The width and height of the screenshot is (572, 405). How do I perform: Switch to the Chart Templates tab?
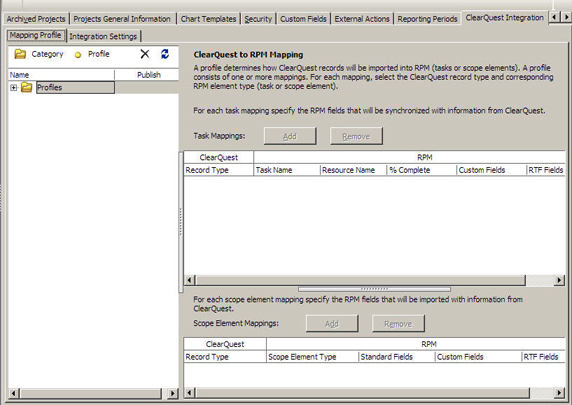(208, 19)
